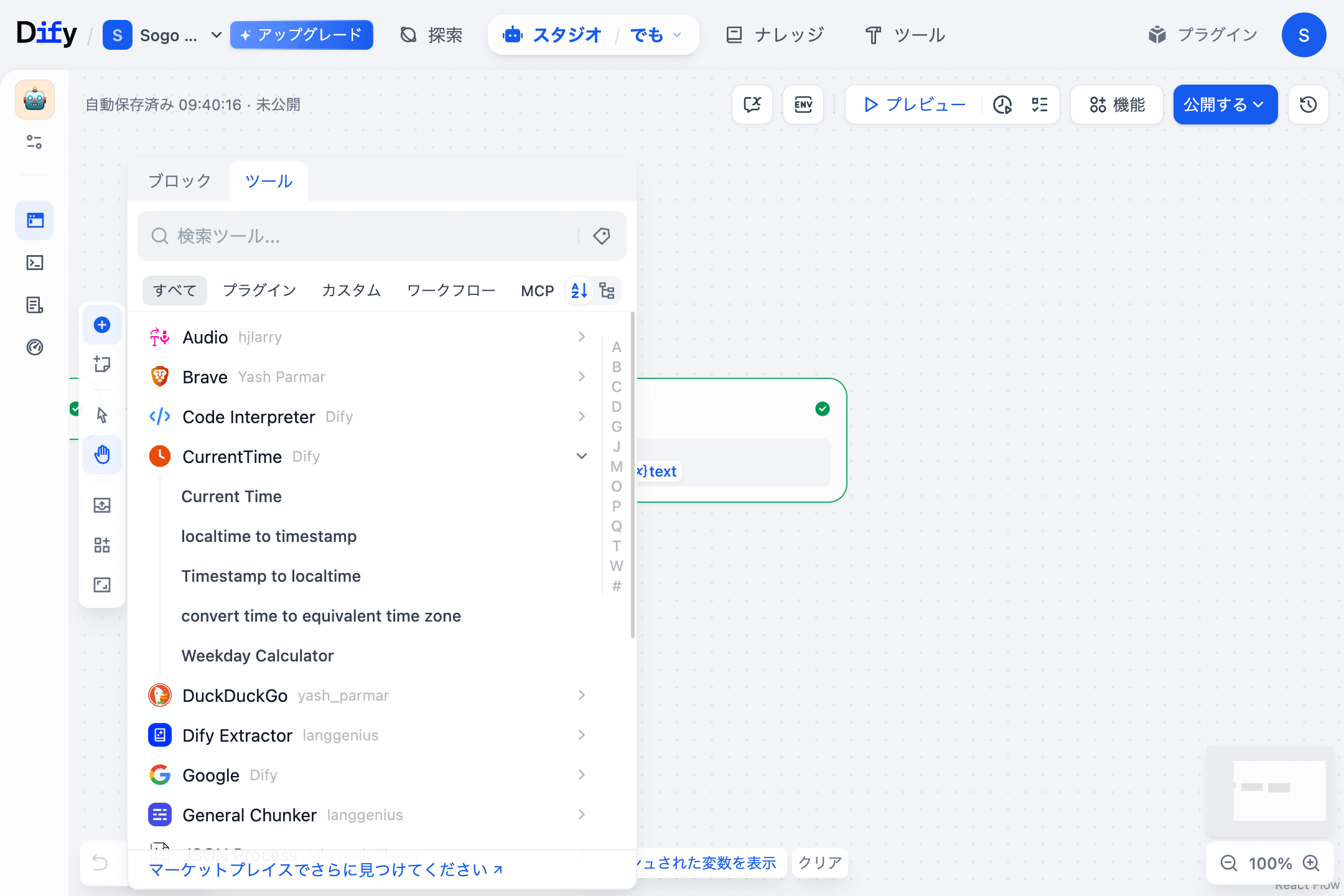Open the monitoring gauge icon in sidebar
1344x896 pixels.
tap(35, 348)
